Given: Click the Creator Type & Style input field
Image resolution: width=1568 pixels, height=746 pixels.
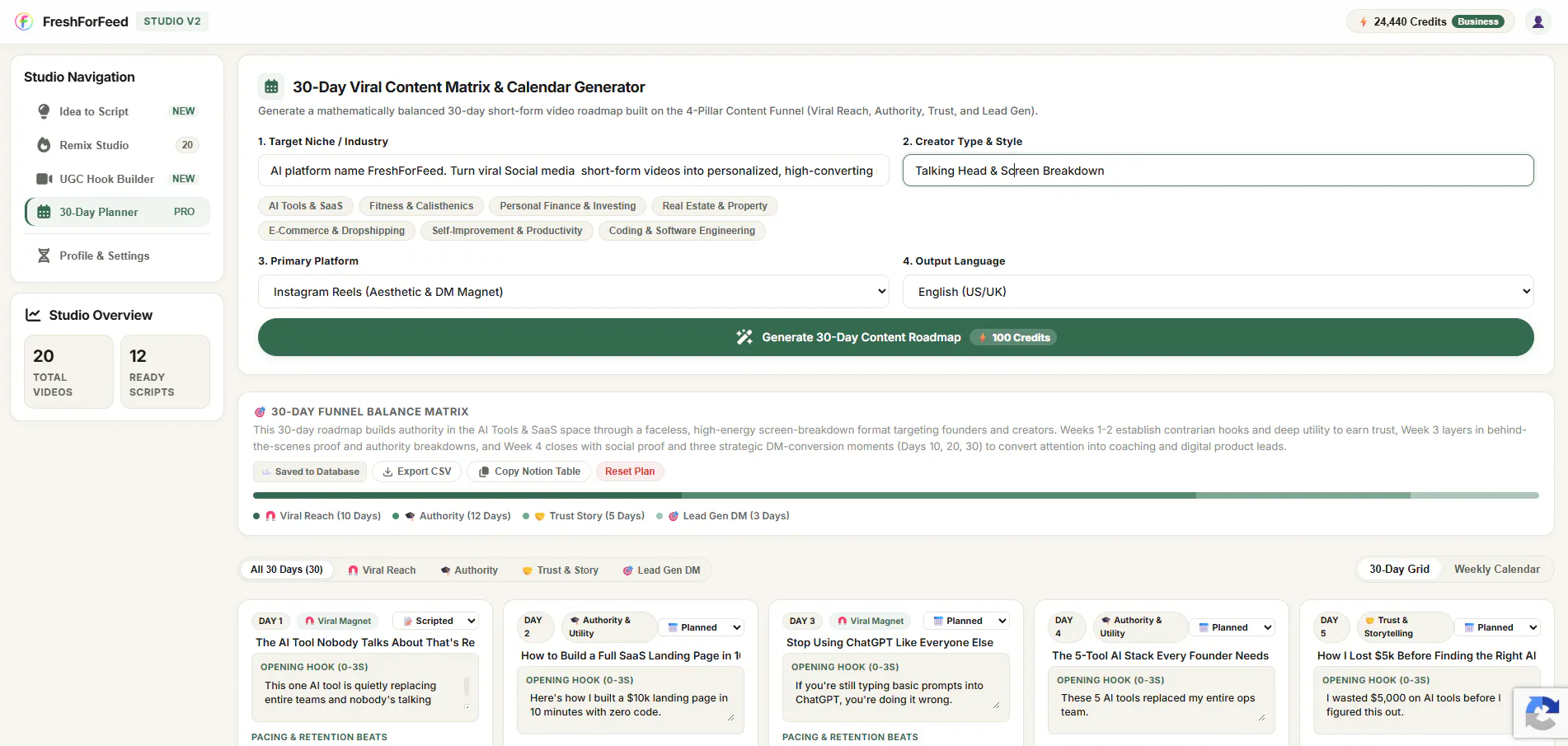Looking at the screenshot, I should click(x=1218, y=171).
